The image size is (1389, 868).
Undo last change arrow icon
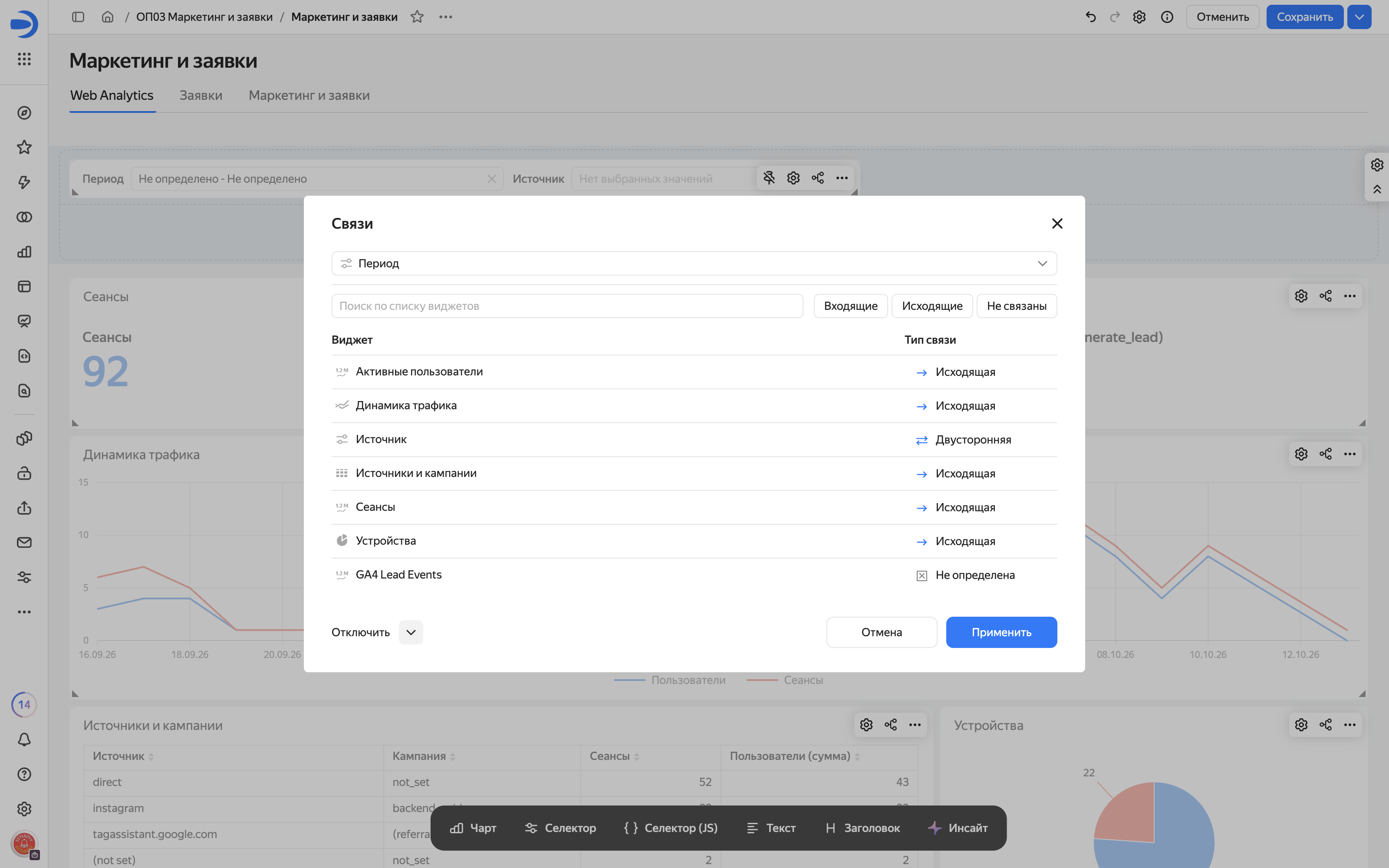1090,16
